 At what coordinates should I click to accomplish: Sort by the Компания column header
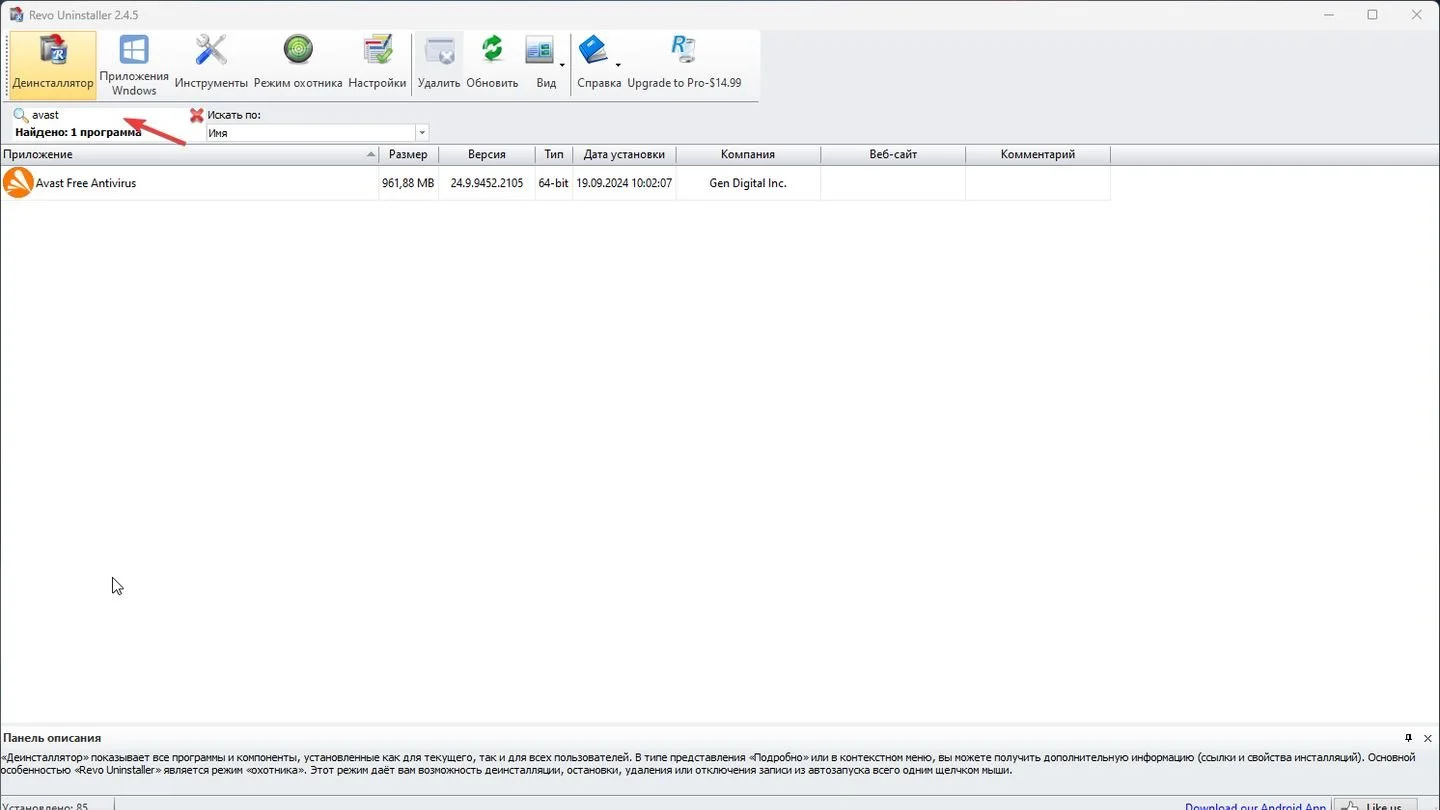click(x=748, y=155)
